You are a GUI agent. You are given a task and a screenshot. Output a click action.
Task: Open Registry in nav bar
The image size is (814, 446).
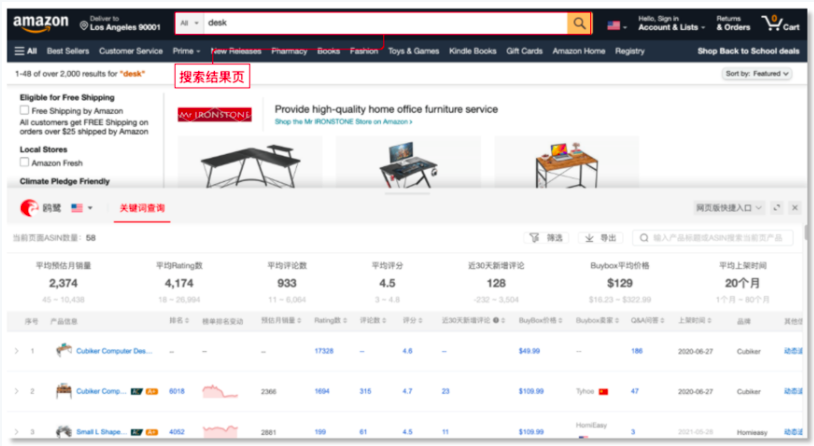630,51
